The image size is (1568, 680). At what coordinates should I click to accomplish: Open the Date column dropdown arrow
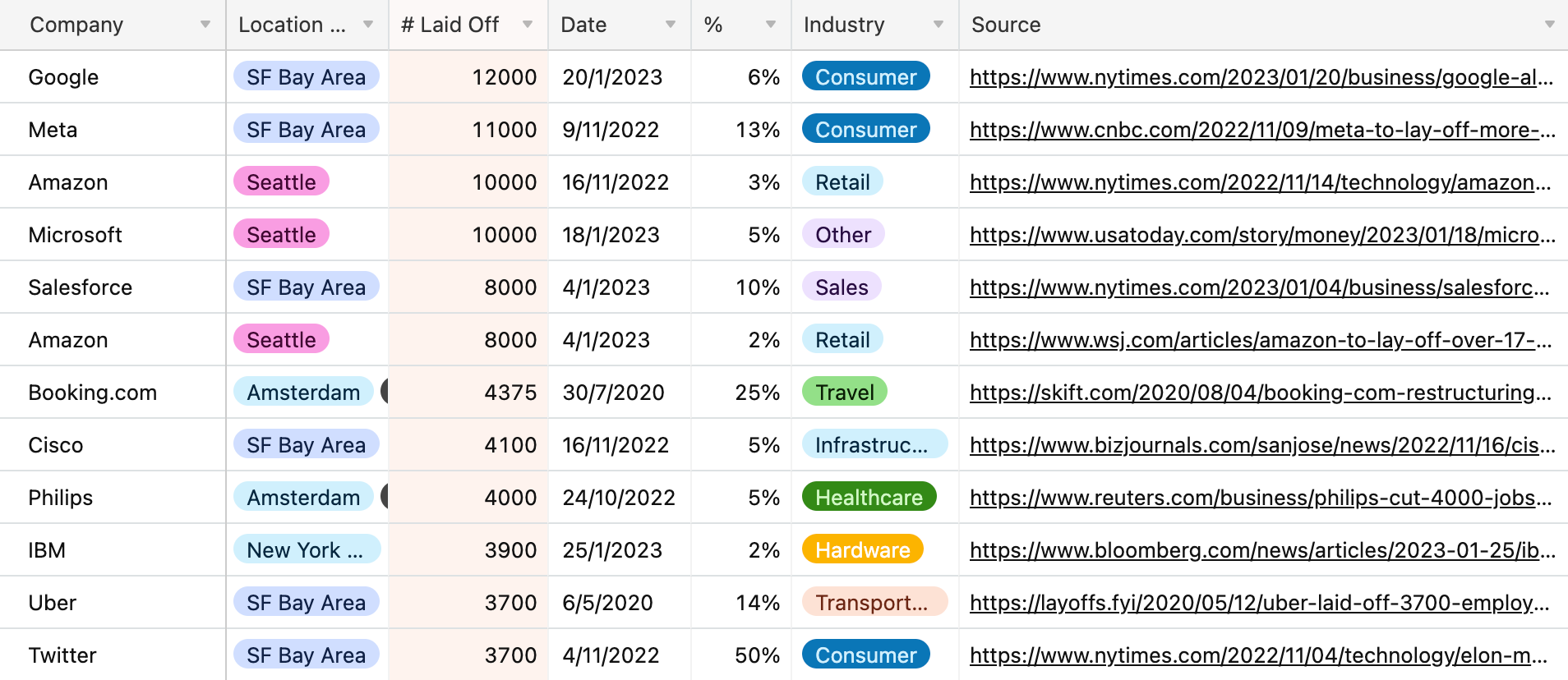[671, 25]
